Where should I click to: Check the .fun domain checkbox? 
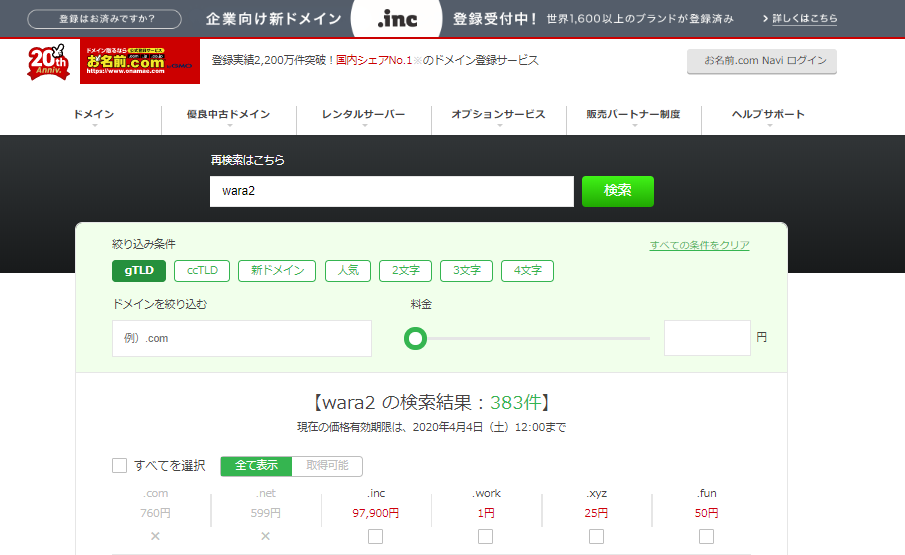click(706, 537)
